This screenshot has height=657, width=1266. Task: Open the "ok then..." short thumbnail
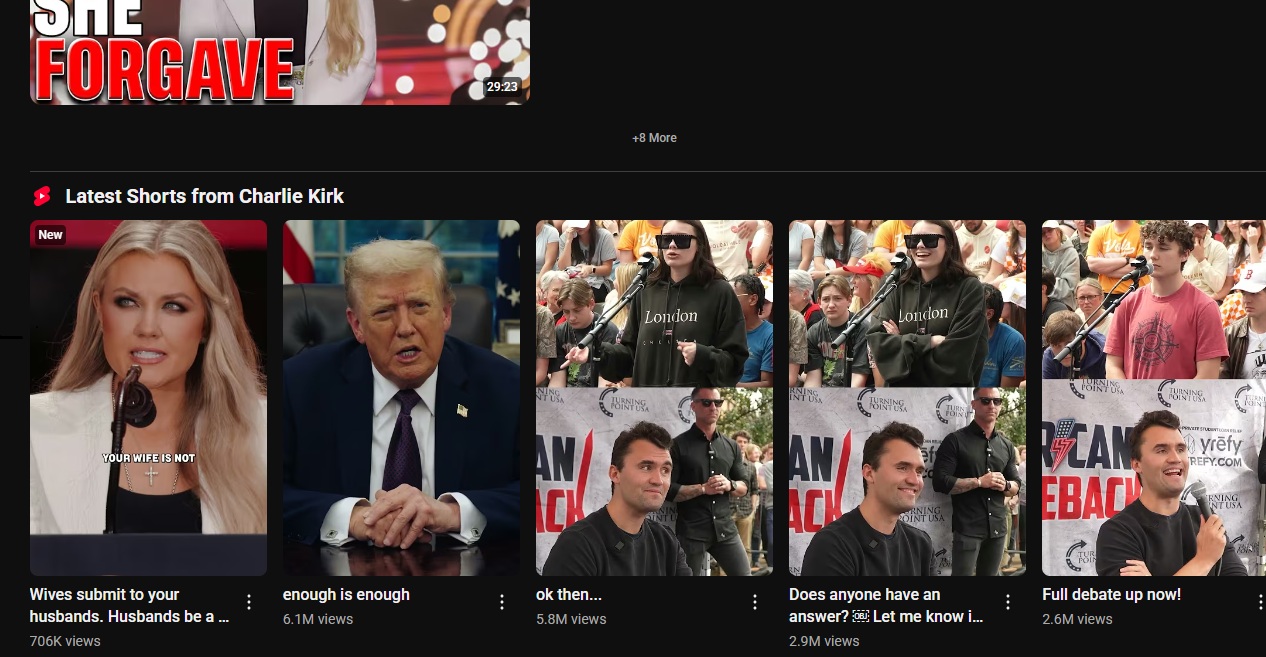click(654, 400)
